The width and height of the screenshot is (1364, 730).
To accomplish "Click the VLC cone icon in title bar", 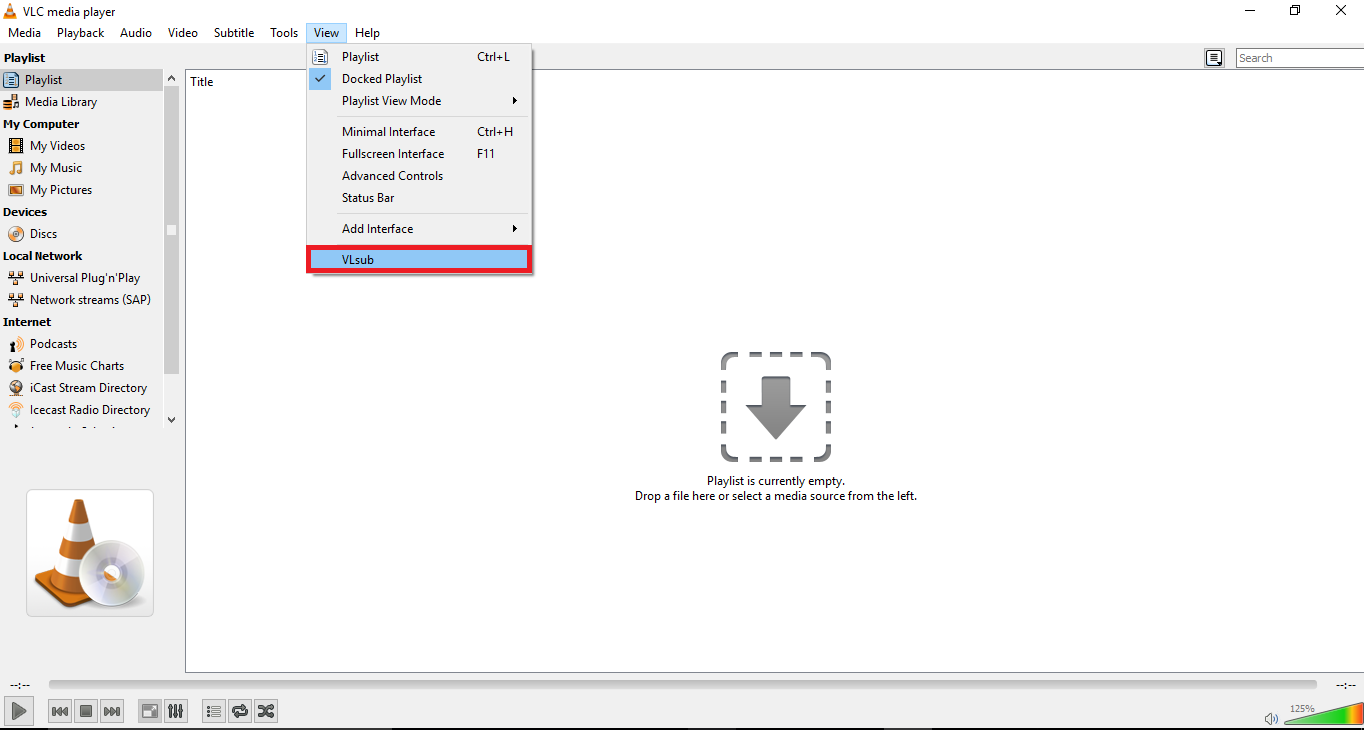I will (10, 11).
